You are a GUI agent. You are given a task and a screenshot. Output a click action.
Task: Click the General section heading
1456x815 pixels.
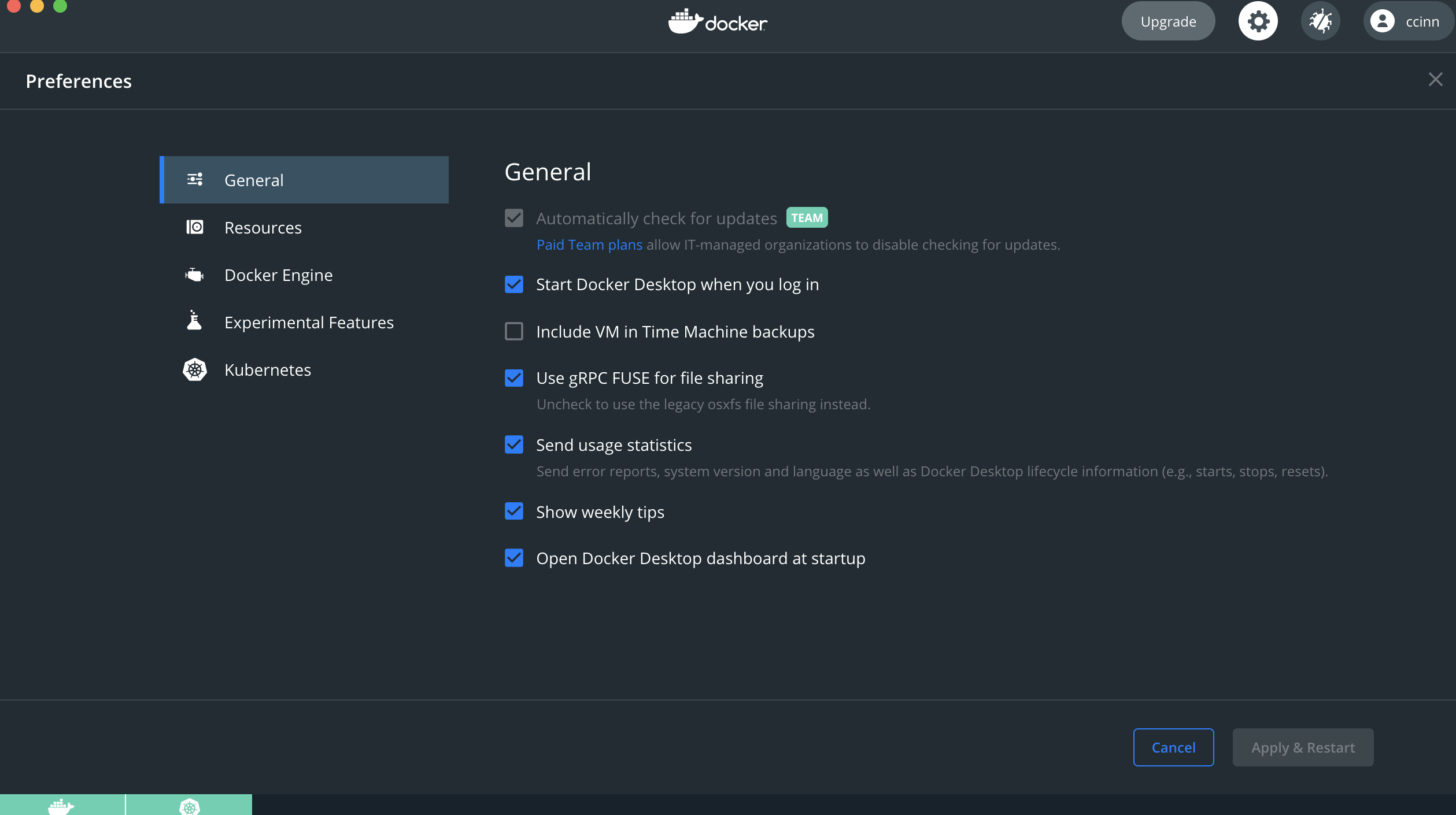(548, 172)
